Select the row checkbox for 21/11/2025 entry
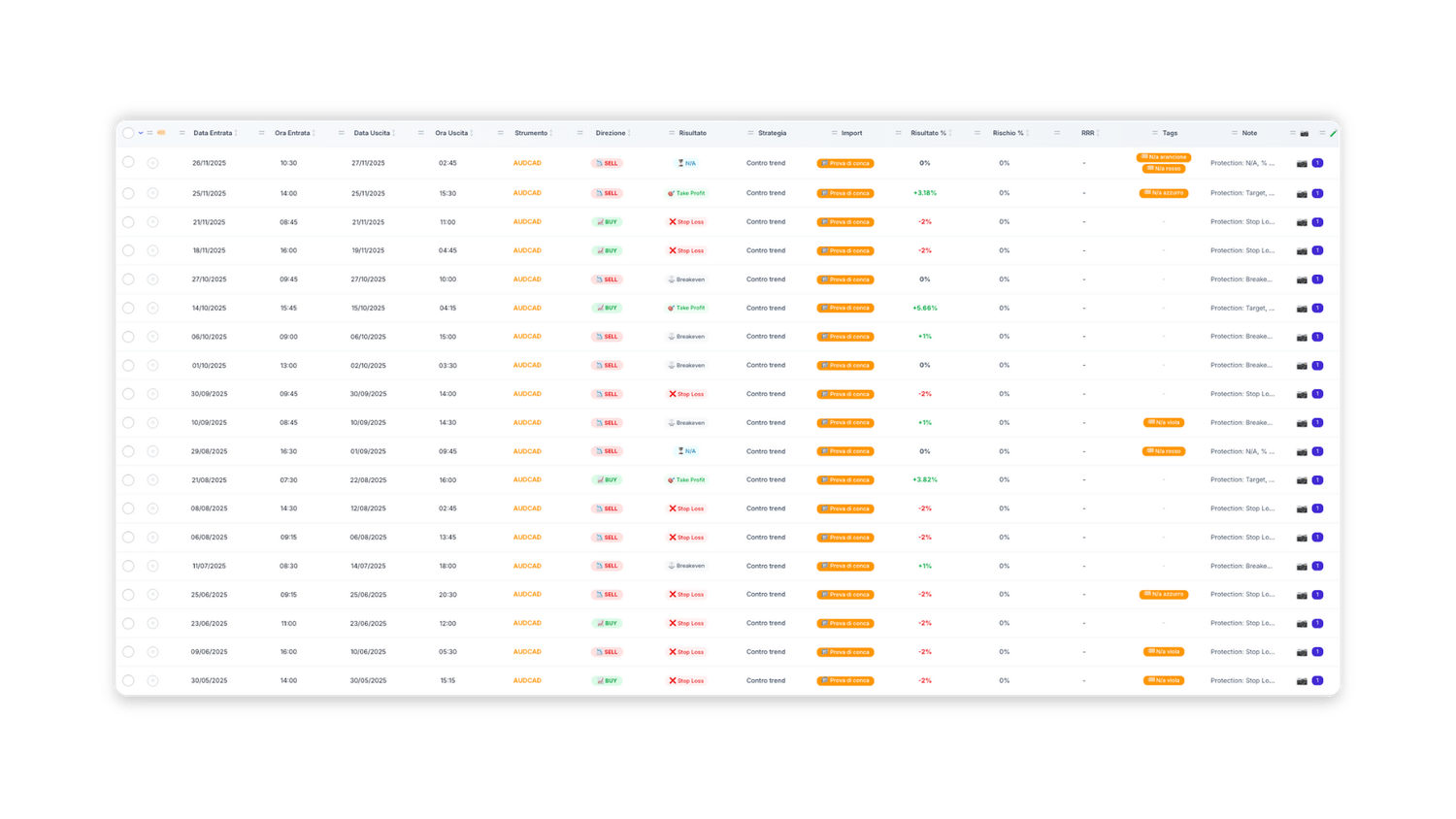This screenshot has height=819, width=1456. click(x=128, y=222)
